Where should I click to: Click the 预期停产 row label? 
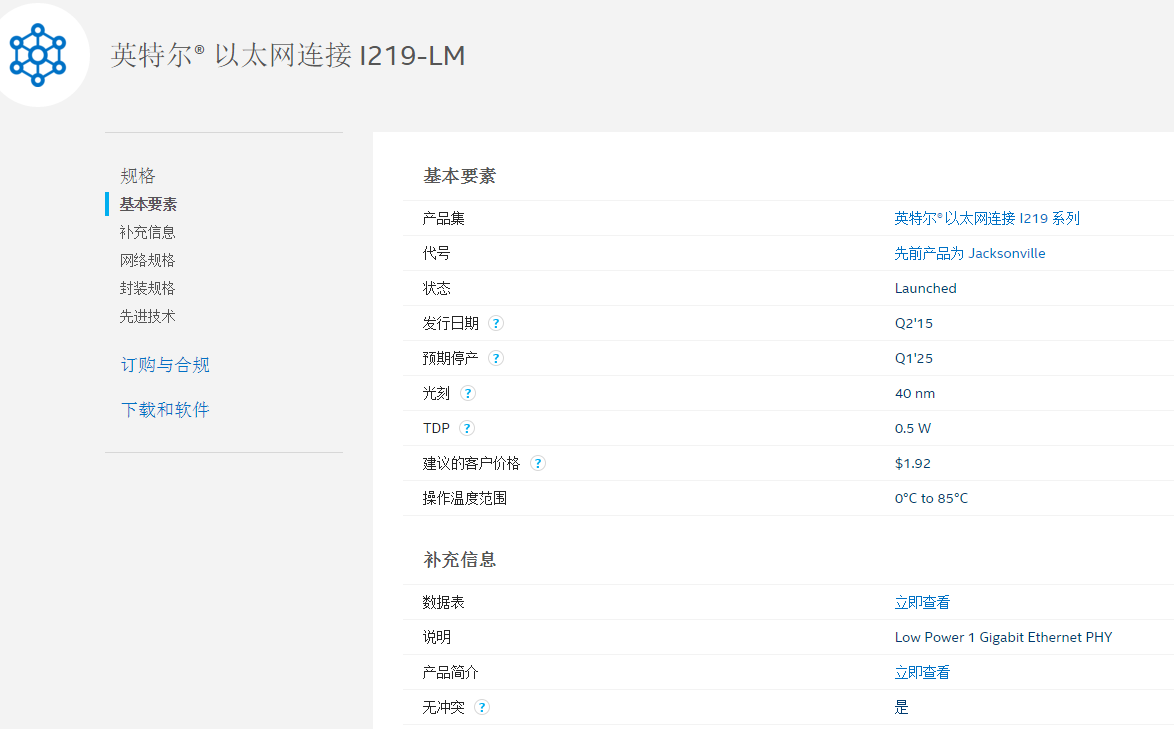(x=450, y=359)
